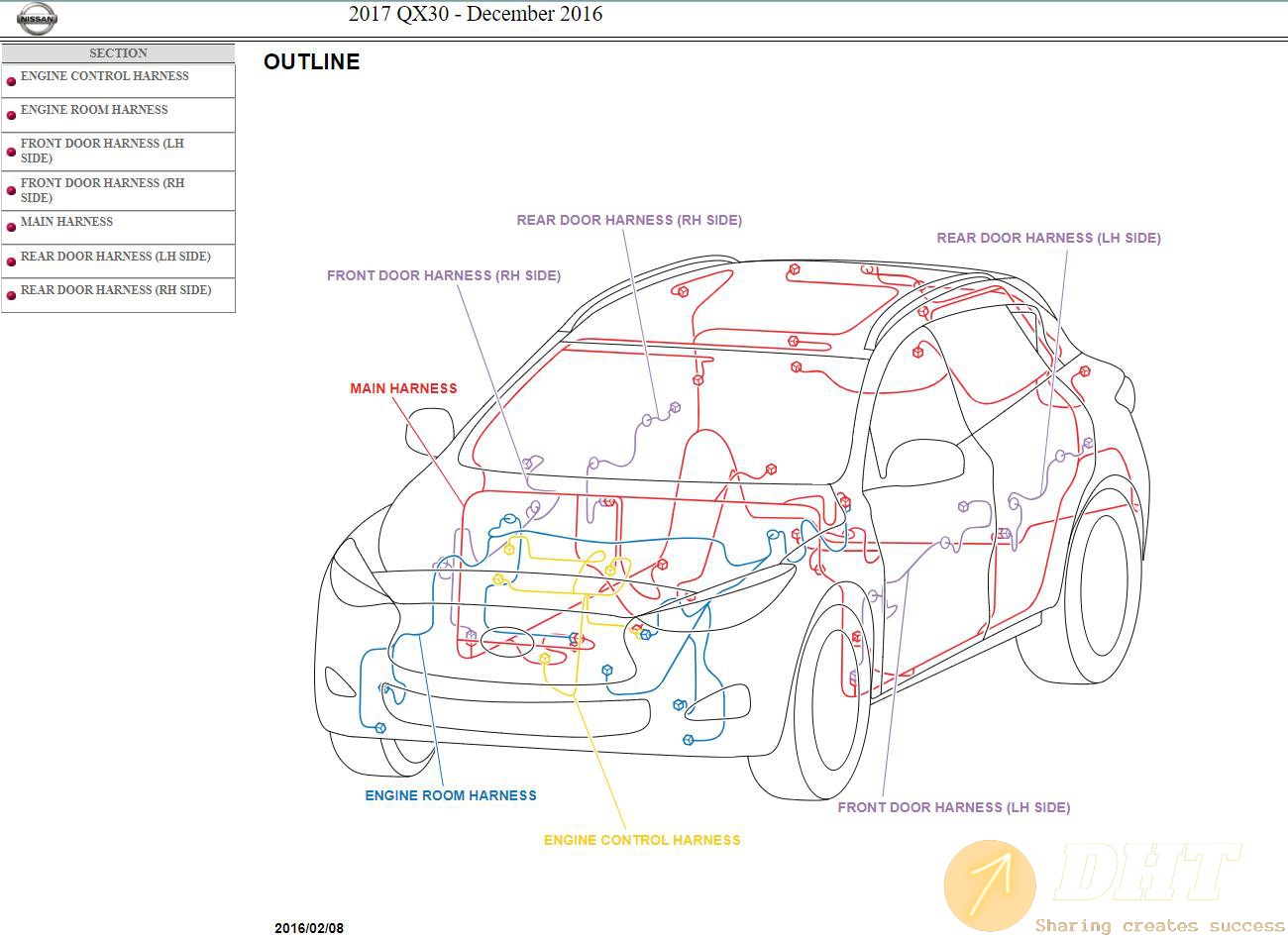Click bullet beside FRONT DOOR HARNESS (RH SIDE)
1288x938 pixels.
(12, 191)
